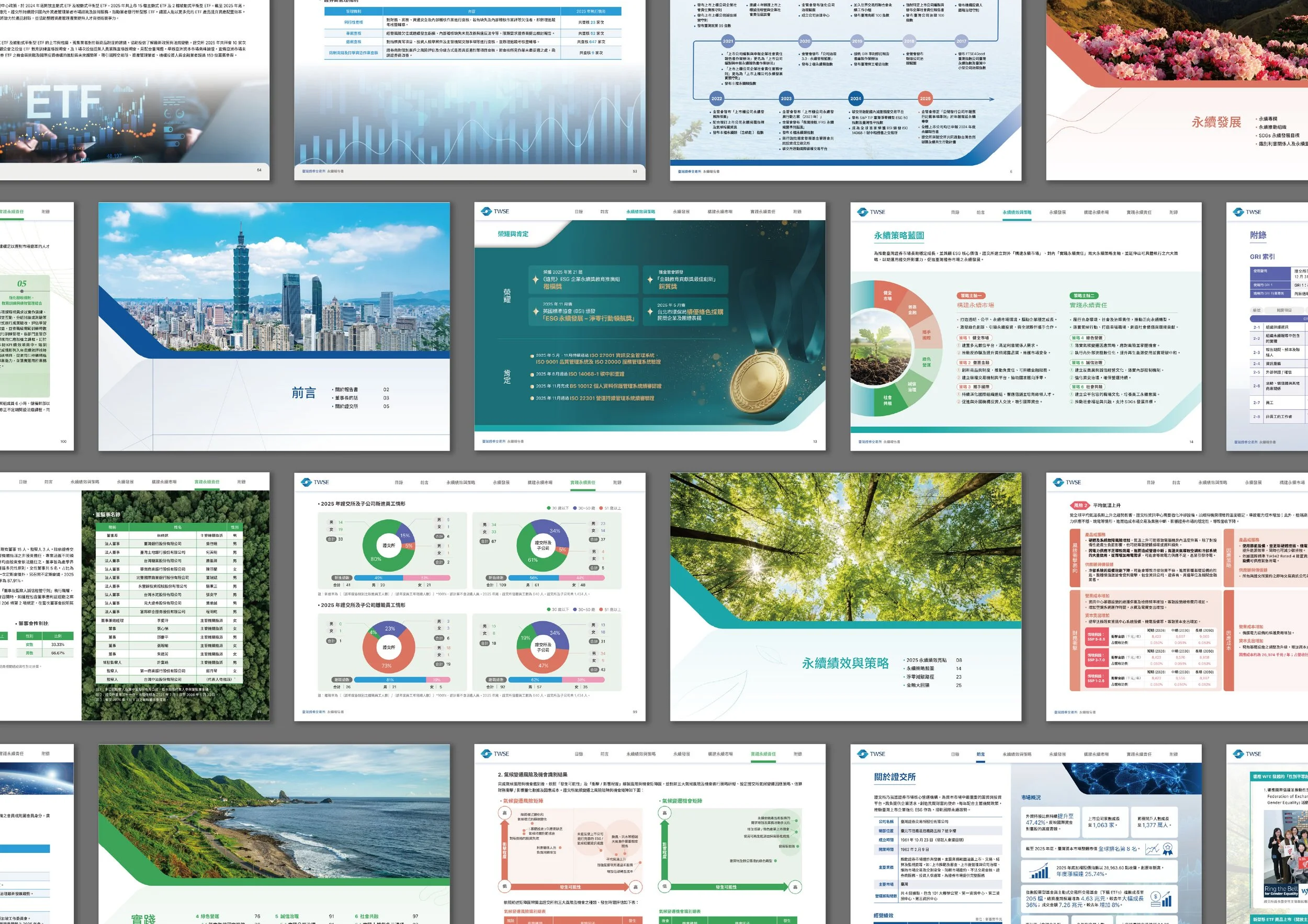Click the star icon beside 楷模獎 award
The image size is (1308, 924).
click(536, 280)
